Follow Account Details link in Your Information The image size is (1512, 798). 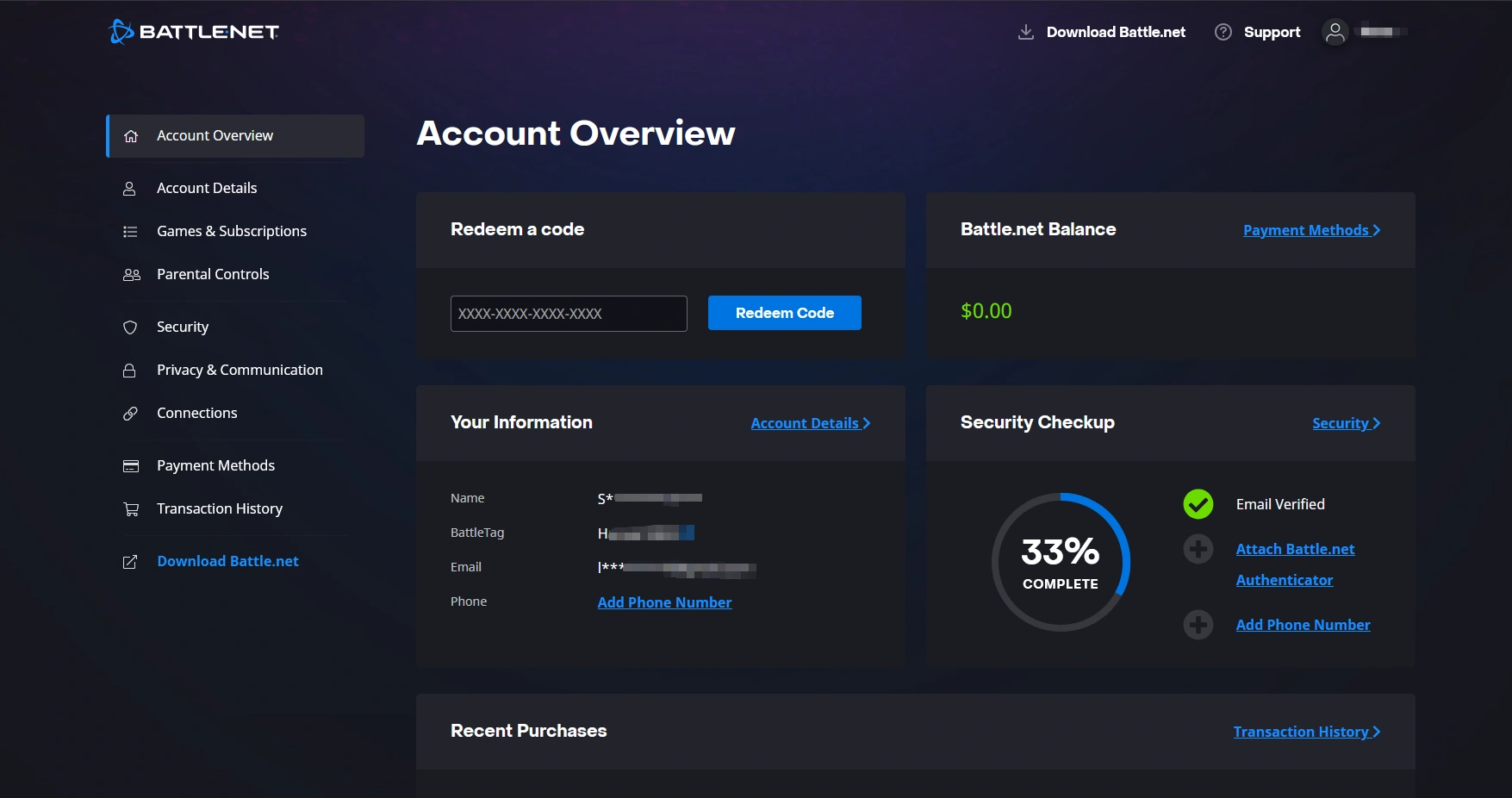pos(811,423)
